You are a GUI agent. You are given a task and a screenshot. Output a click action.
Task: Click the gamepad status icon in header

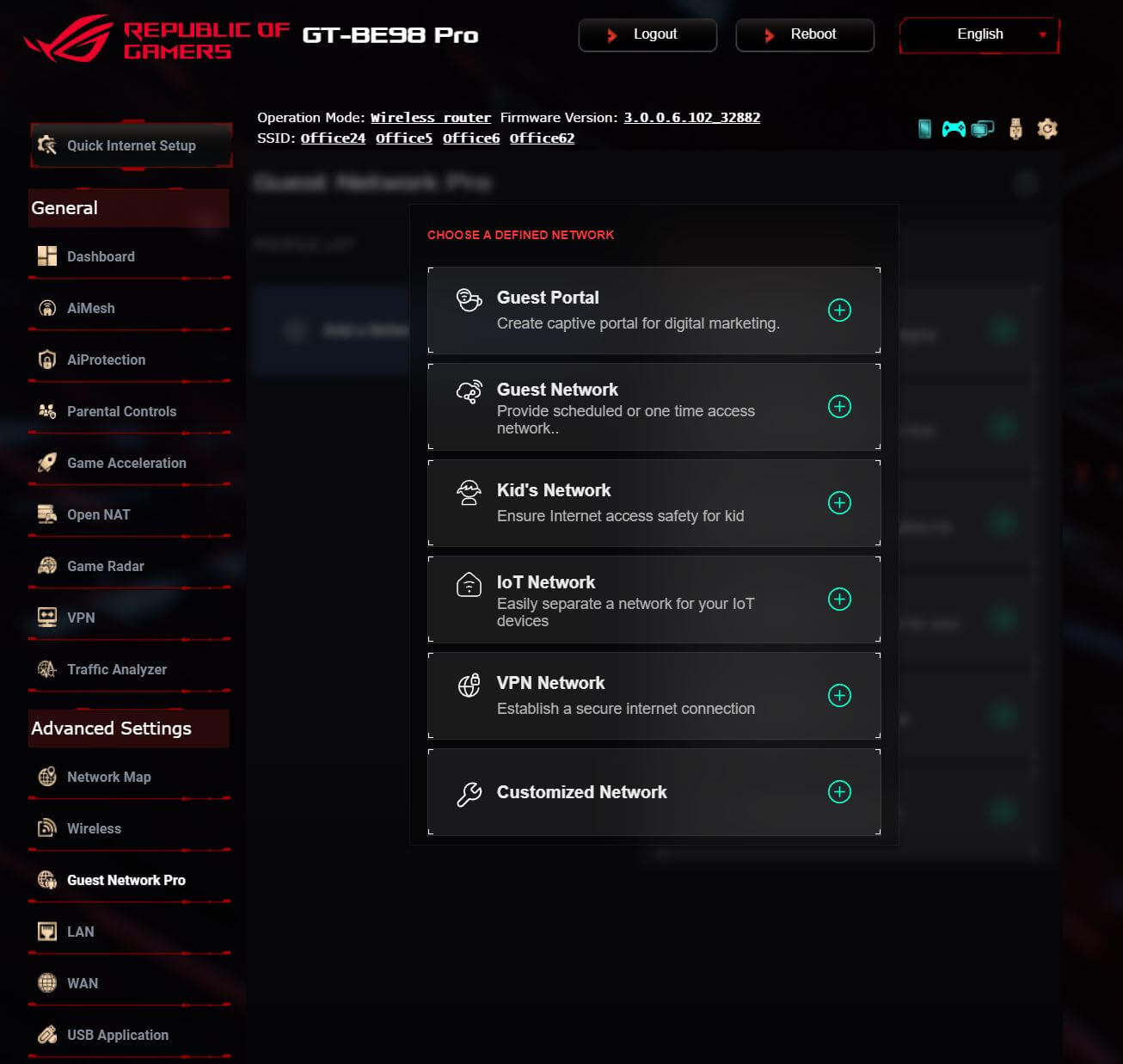954,129
